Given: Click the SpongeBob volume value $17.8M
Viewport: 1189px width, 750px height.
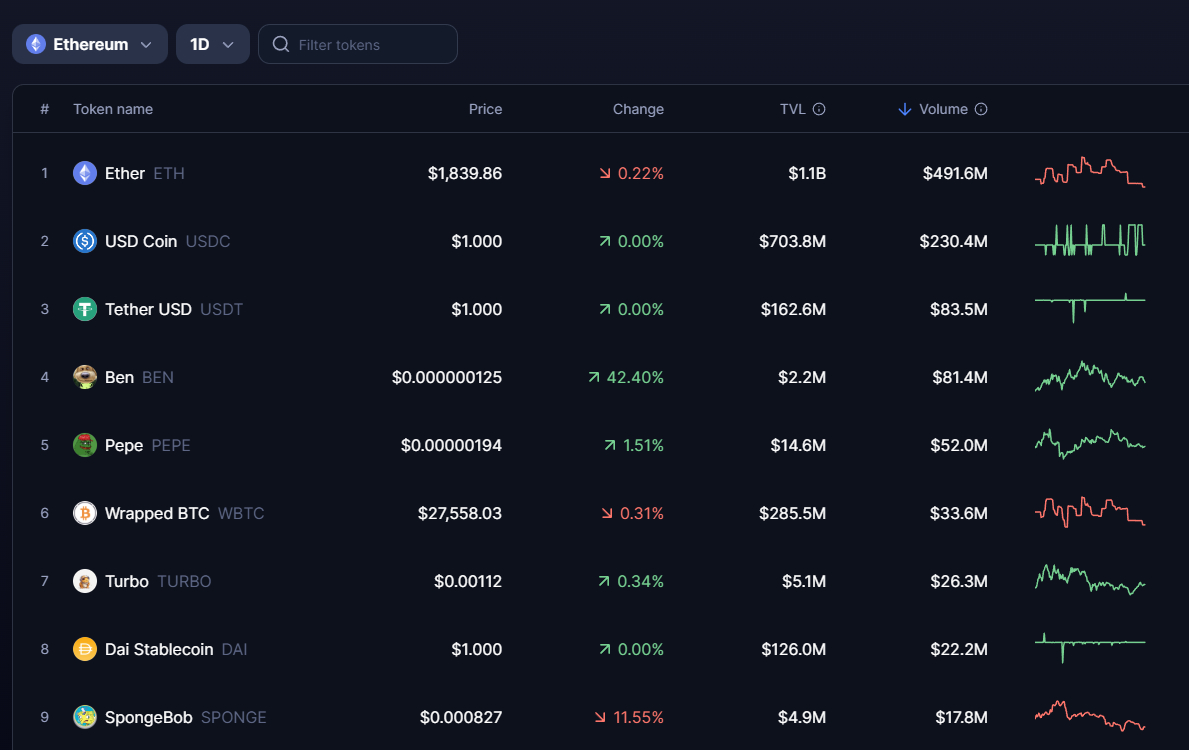Looking at the screenshot, I should [961, 717].
